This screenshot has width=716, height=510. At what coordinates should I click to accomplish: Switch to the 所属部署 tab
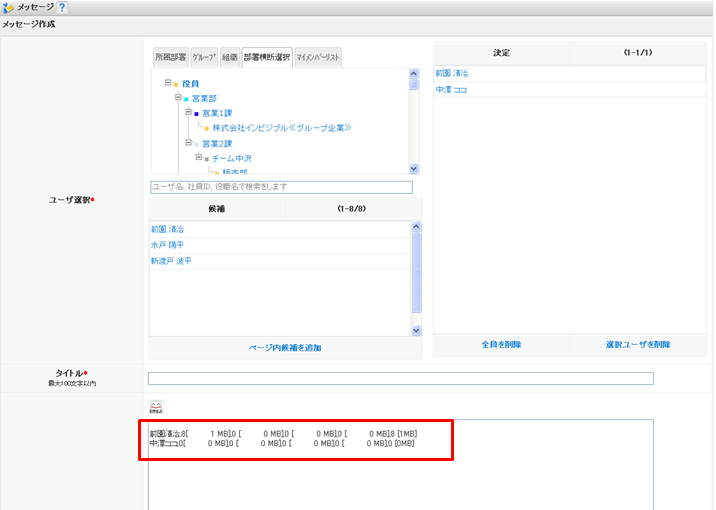tap(170, 57)
